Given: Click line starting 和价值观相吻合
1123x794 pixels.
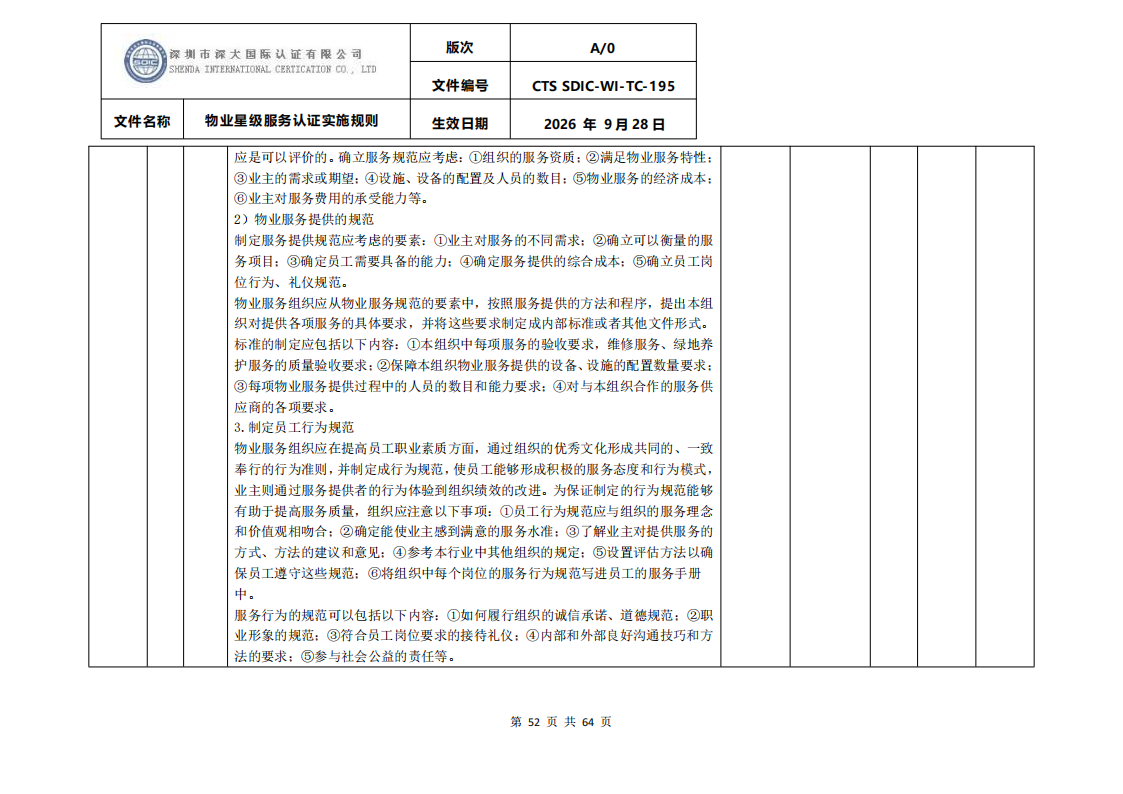Looking at the screenshot, I should [x=473, y=531].
